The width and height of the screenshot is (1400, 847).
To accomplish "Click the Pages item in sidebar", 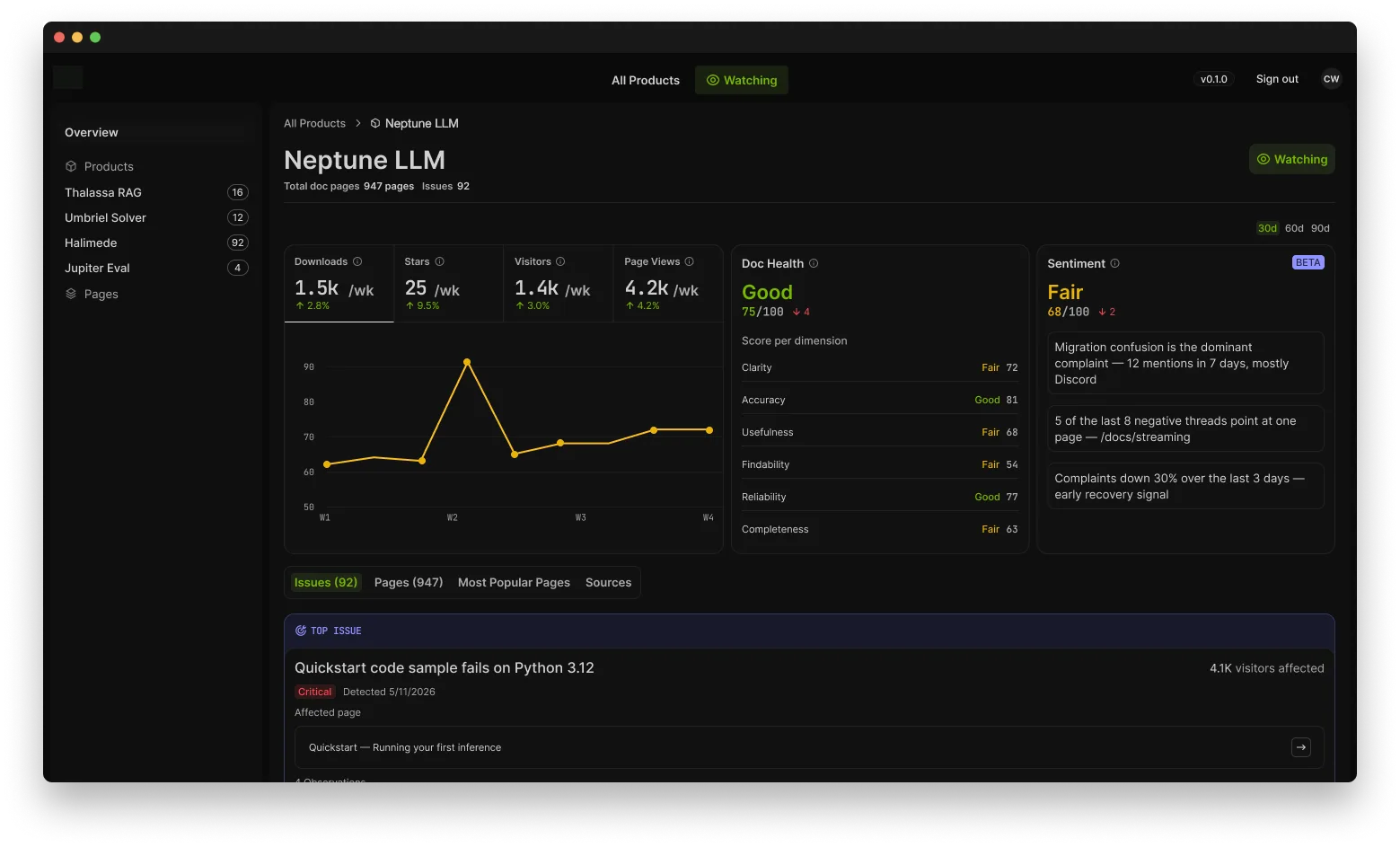I will pos(101,294).
